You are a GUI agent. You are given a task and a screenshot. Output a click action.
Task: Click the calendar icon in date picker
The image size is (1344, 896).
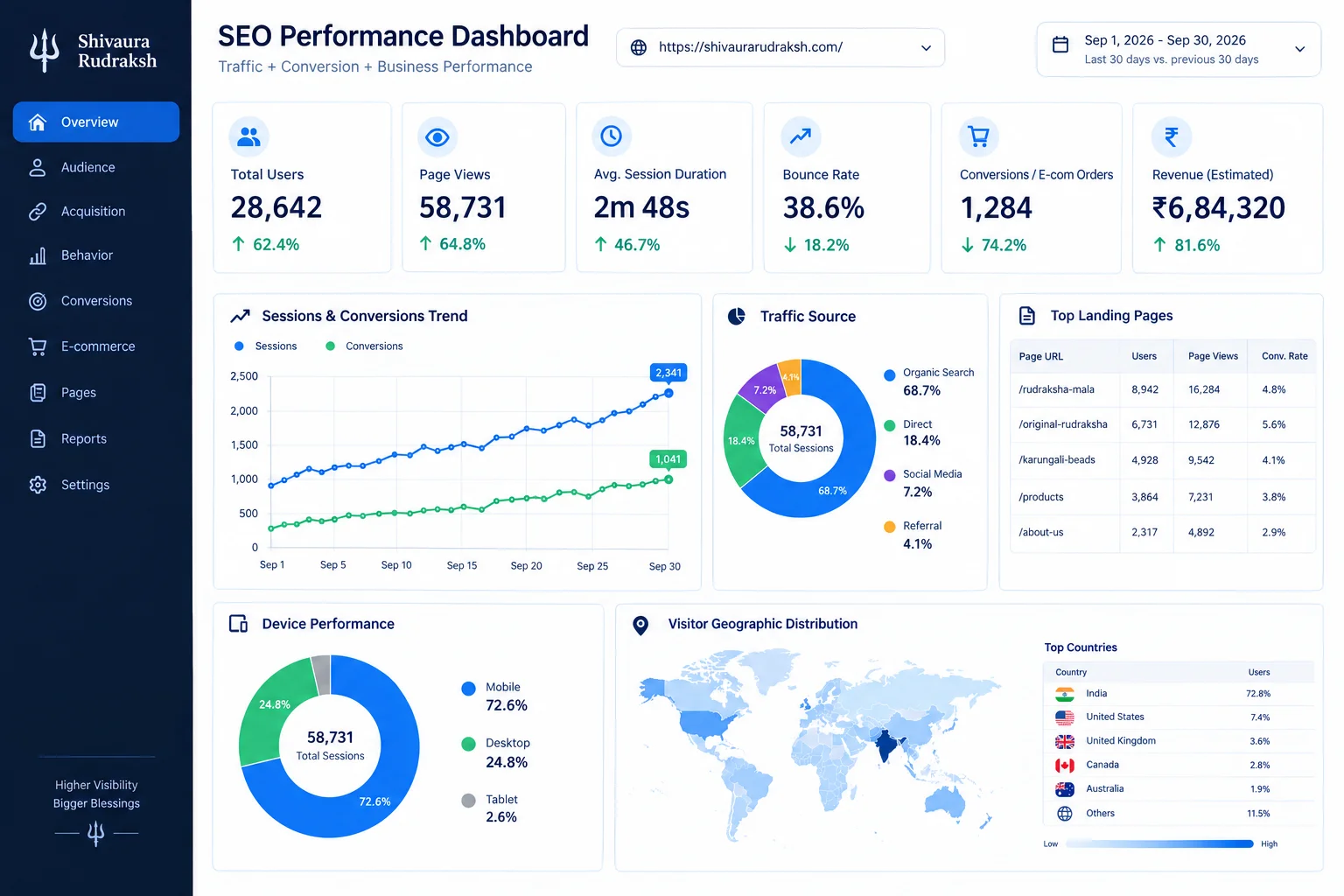coord(1060,45)
